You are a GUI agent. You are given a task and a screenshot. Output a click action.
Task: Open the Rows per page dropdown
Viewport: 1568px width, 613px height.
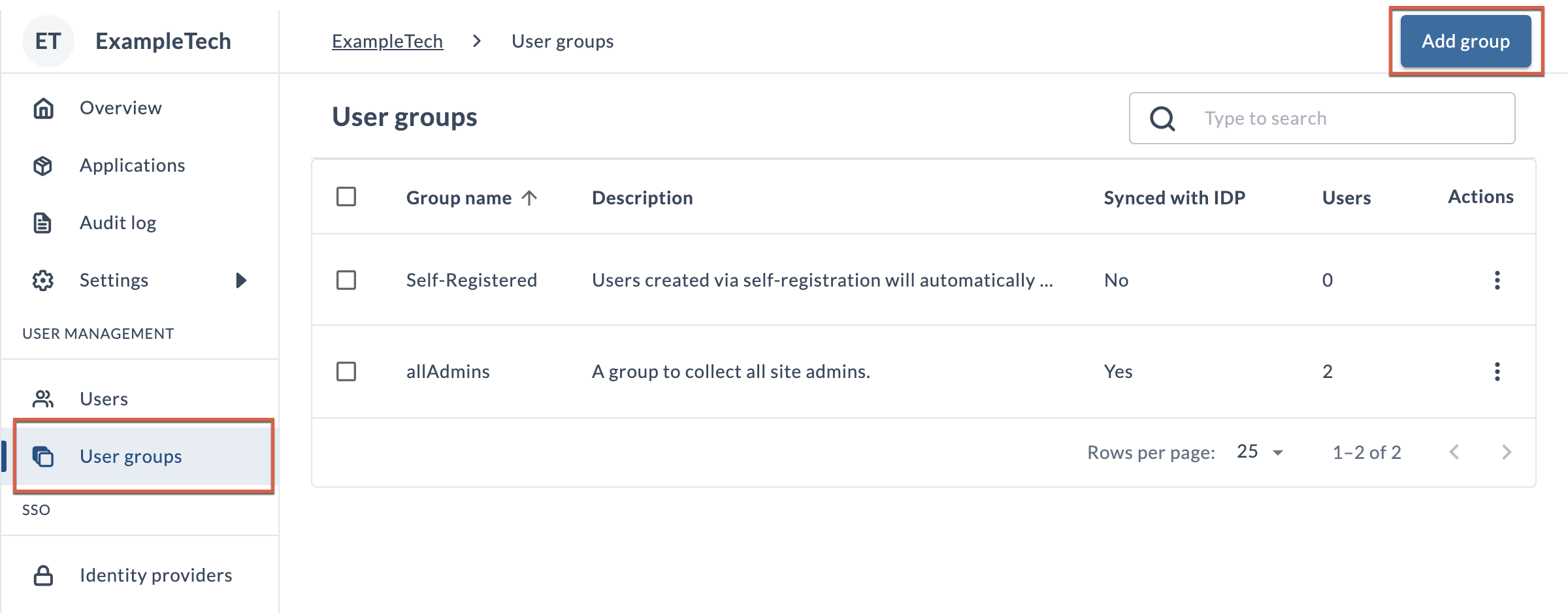1260,452
